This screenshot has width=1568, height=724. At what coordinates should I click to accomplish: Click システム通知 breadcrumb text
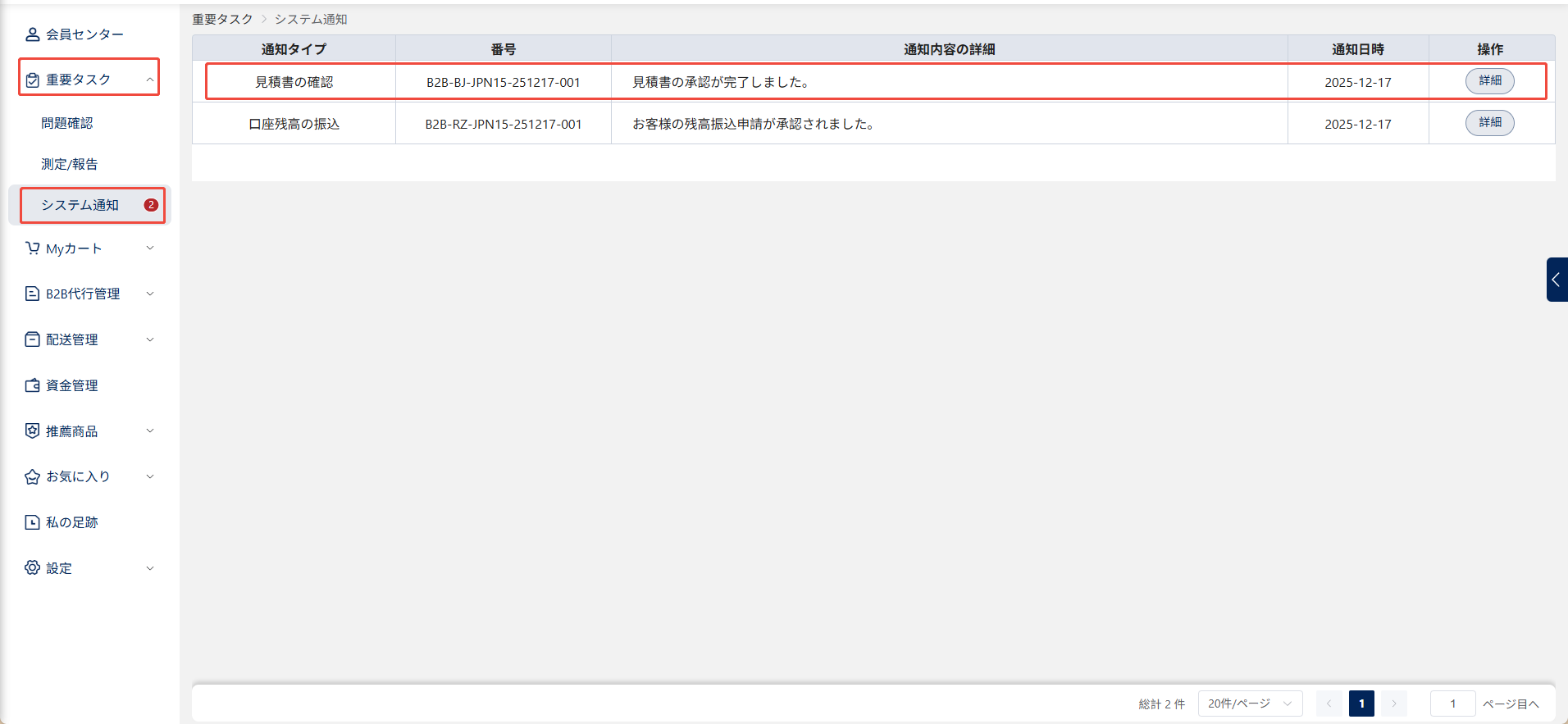pos(311,19)
